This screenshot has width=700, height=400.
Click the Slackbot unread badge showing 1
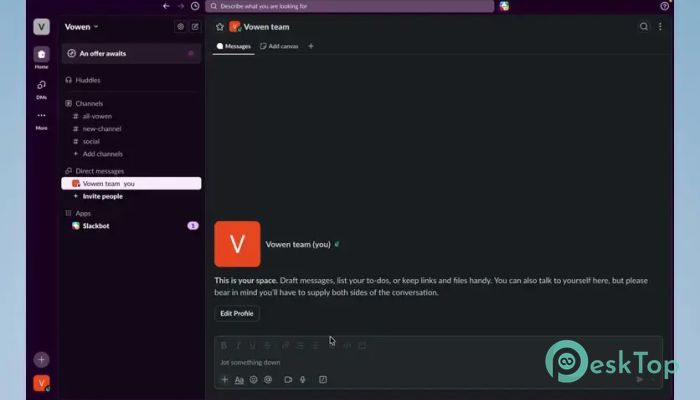click(x=193, y=226)
